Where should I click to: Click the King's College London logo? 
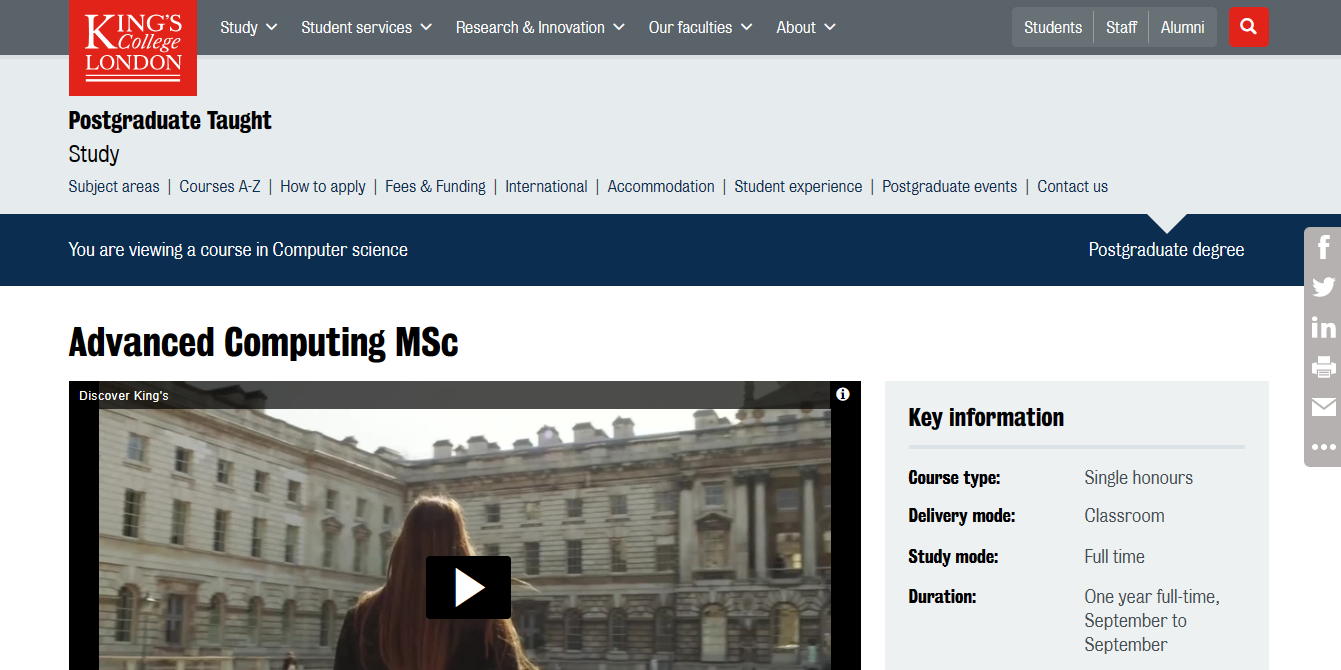(x=133, y=47)
